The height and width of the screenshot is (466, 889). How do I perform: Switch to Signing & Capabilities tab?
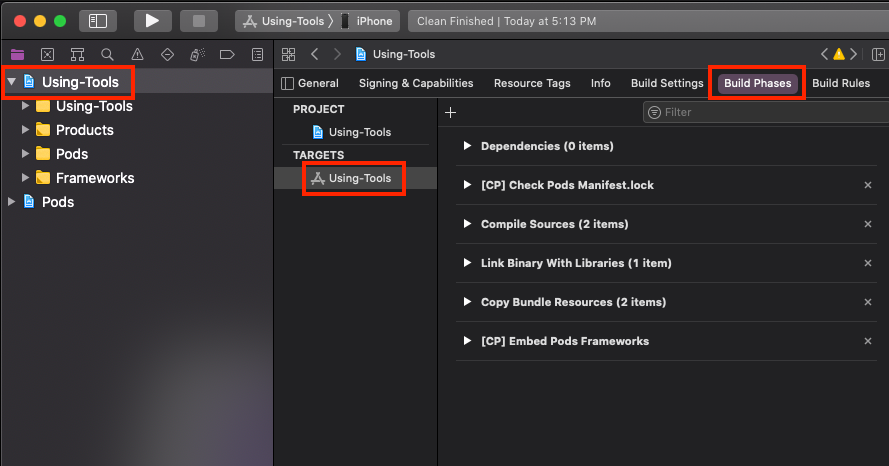(416, 83)
